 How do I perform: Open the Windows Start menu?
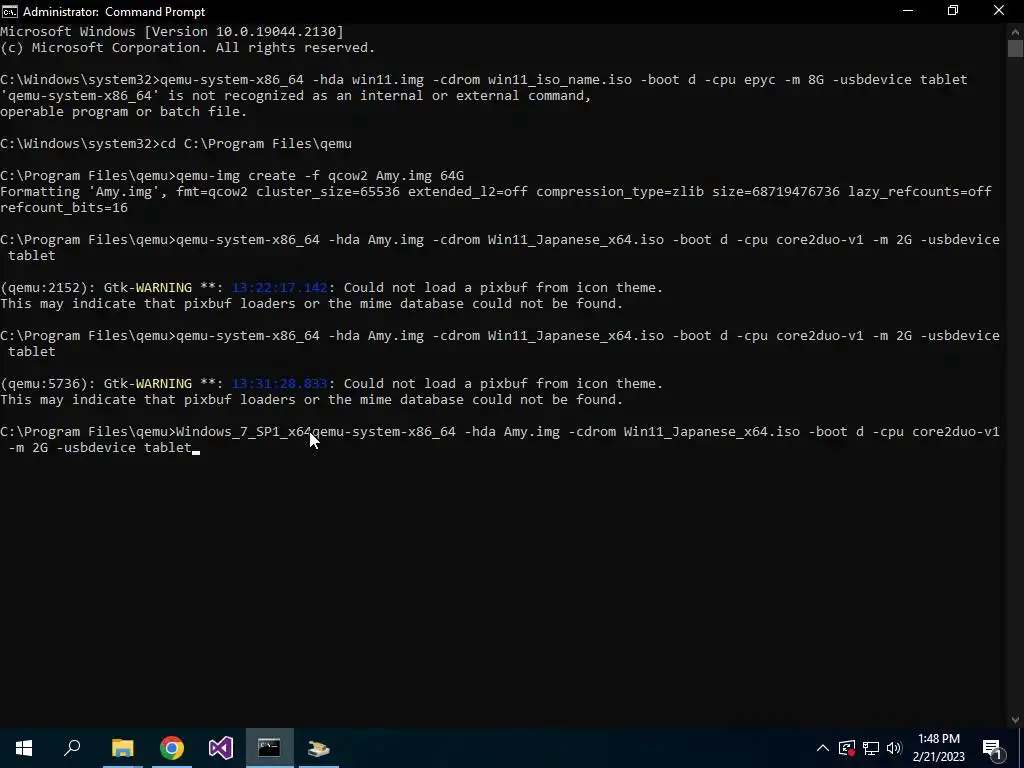[24, 748]
